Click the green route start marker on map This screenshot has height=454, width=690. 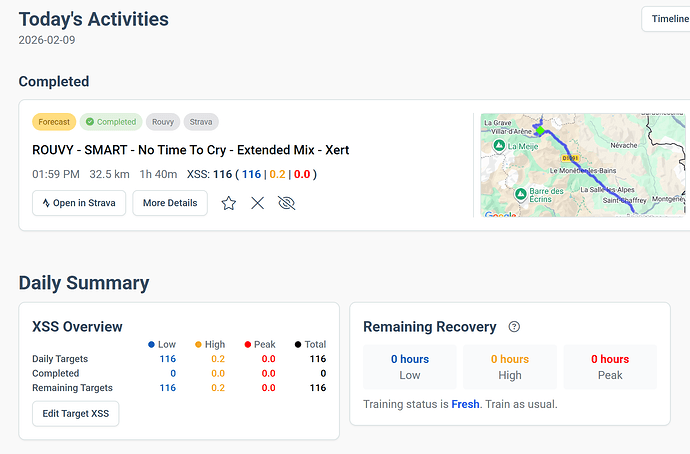(540, 130)
